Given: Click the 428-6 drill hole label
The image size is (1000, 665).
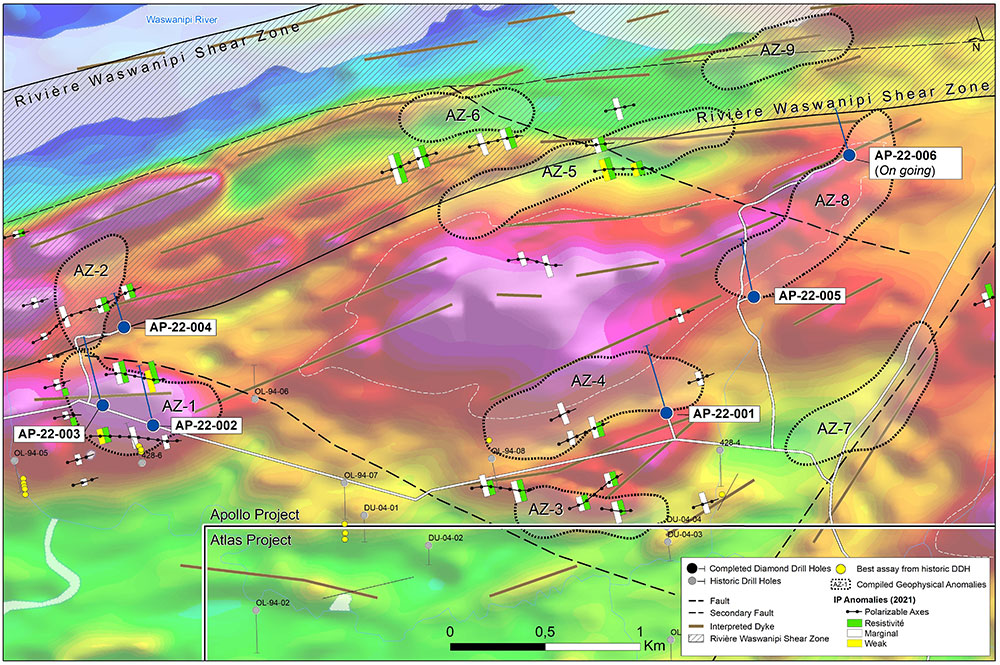Looking at the screenshot, I should click(152, 456).
